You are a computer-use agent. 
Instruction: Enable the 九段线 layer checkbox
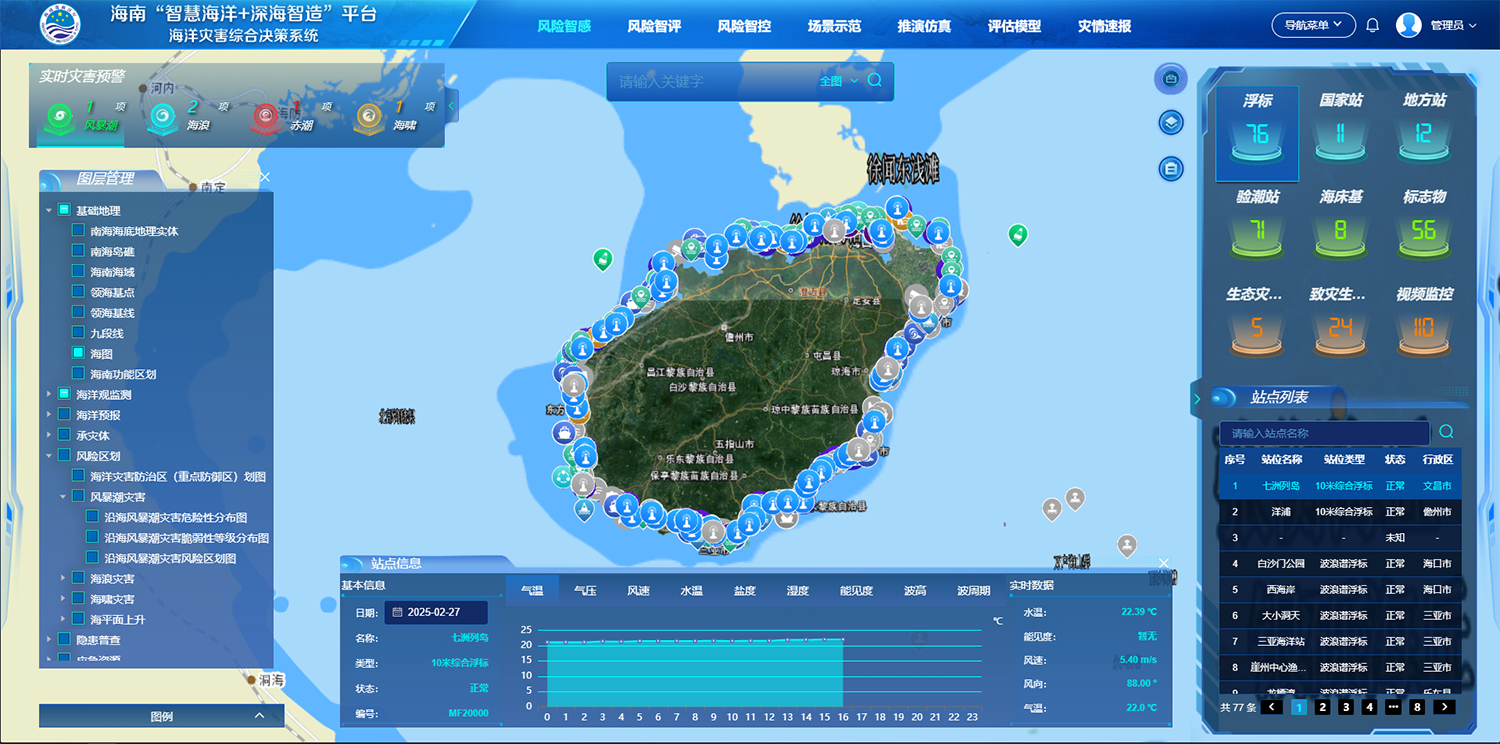tap(78, 333)
